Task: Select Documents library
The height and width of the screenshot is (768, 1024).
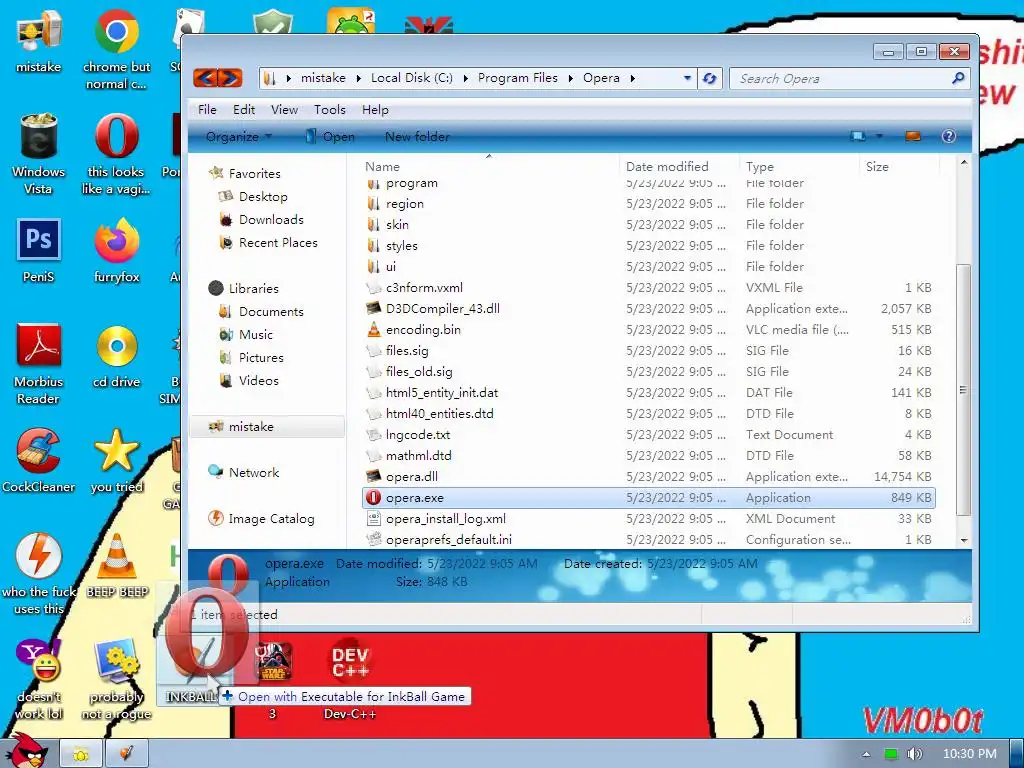Action: point(271,312)
